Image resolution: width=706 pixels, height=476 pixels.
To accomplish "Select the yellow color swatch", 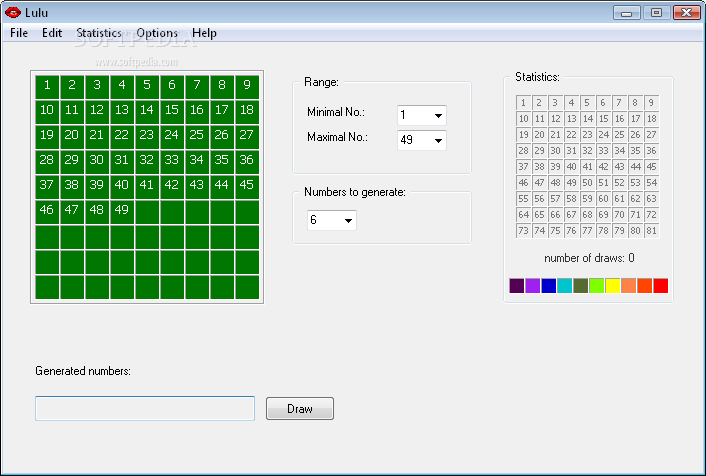I will [x=613, y=286].
